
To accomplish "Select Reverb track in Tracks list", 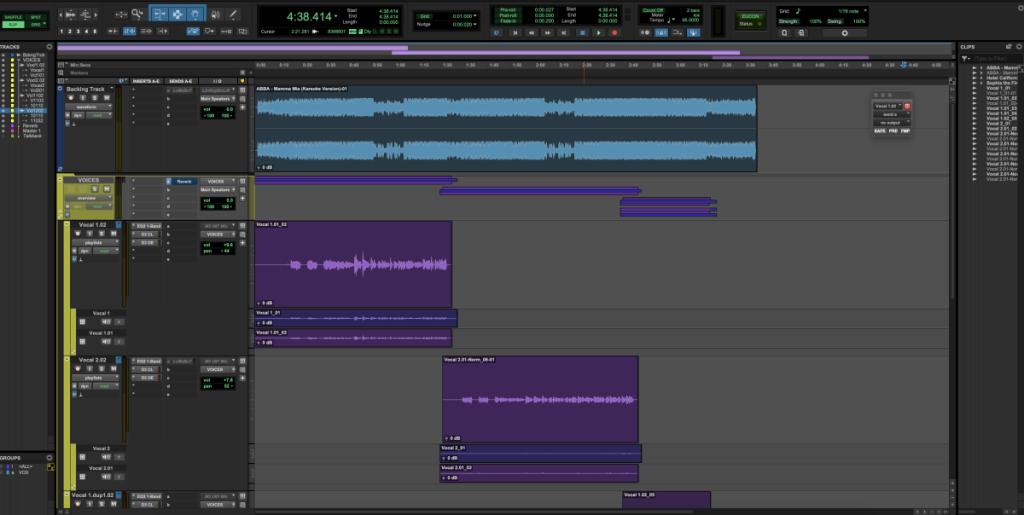I will click(x=30, y=125).
